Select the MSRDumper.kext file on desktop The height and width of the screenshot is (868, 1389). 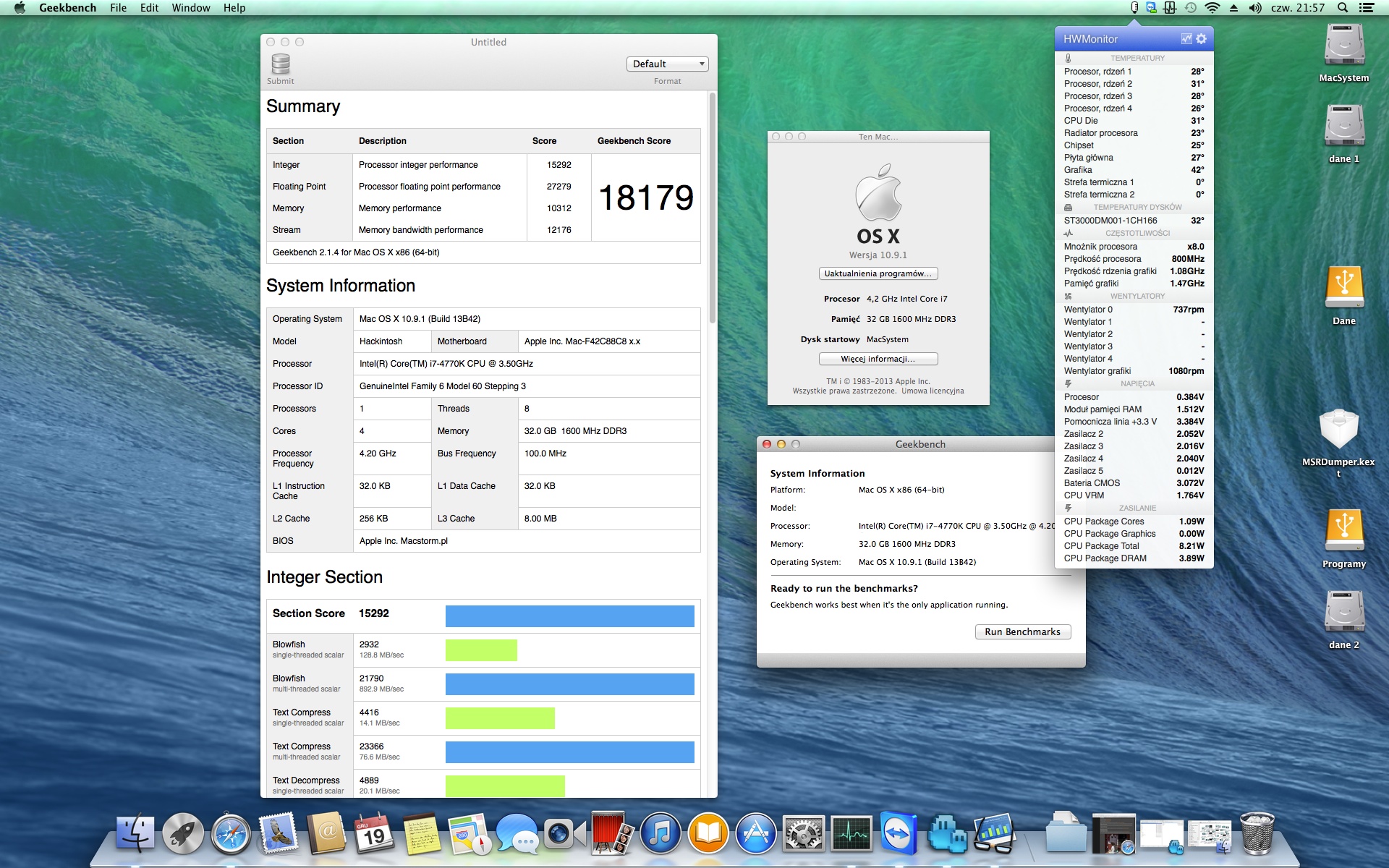(x=1338, y=443)
